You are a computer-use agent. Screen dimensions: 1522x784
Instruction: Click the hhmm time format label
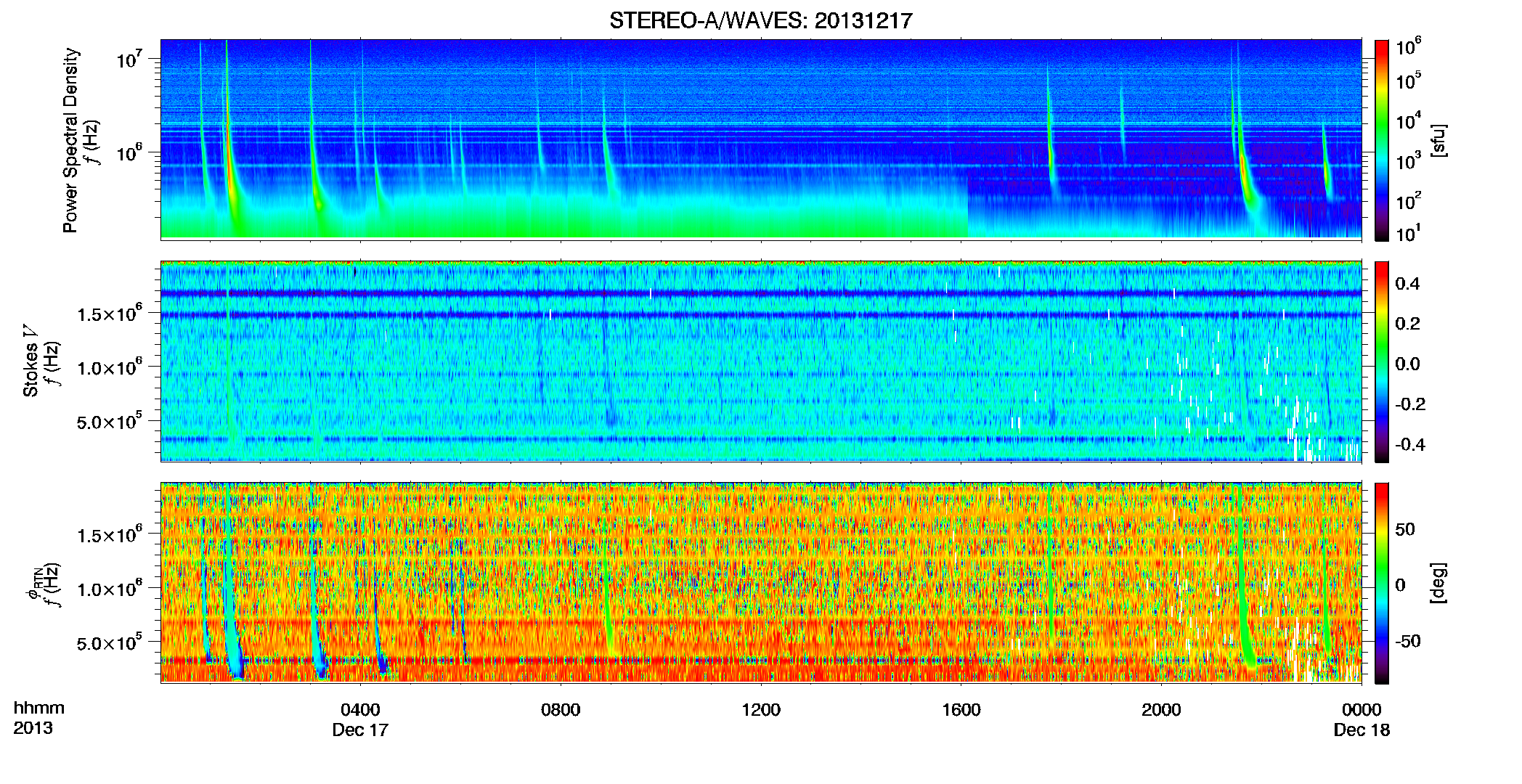(39, 708)
